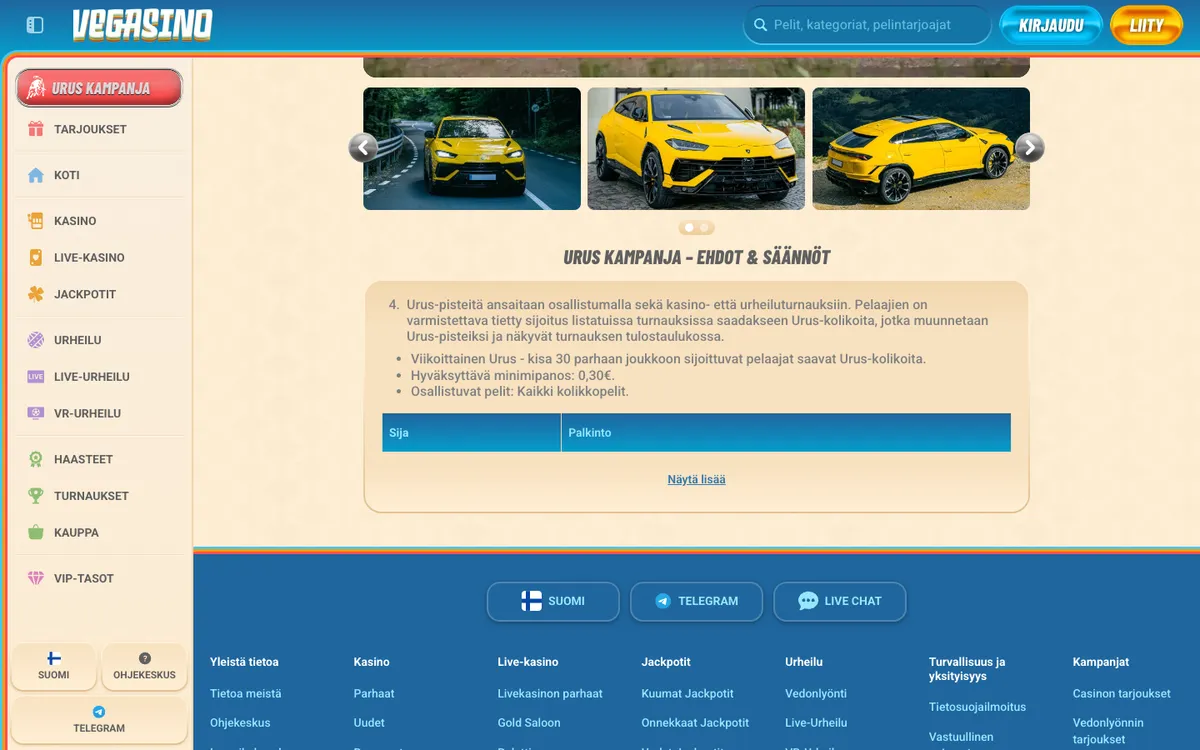Click the Kauppa shopping bag icon
Image resolution: width=1200 pixels, height=750 pixels.
(x=36, y=532)
